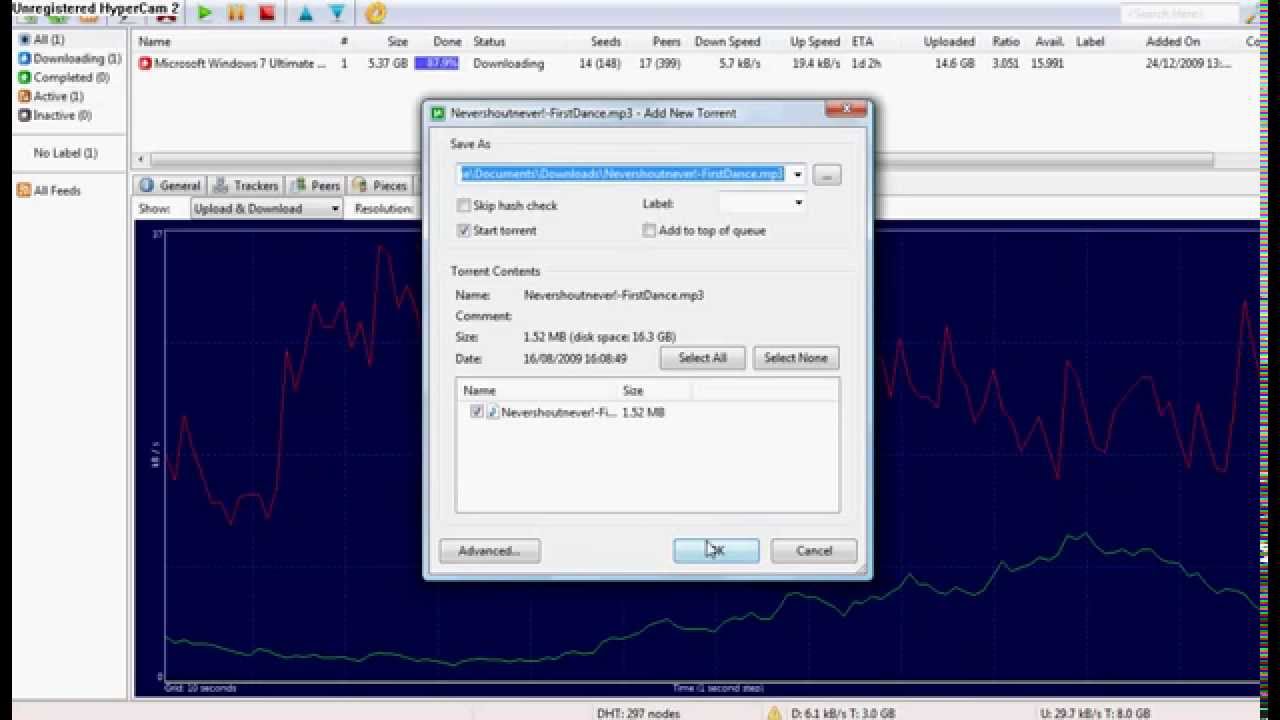This screenshot has height=720, width=1280.
Task: Confirm dialog with OK button
Action: [716, 551]
